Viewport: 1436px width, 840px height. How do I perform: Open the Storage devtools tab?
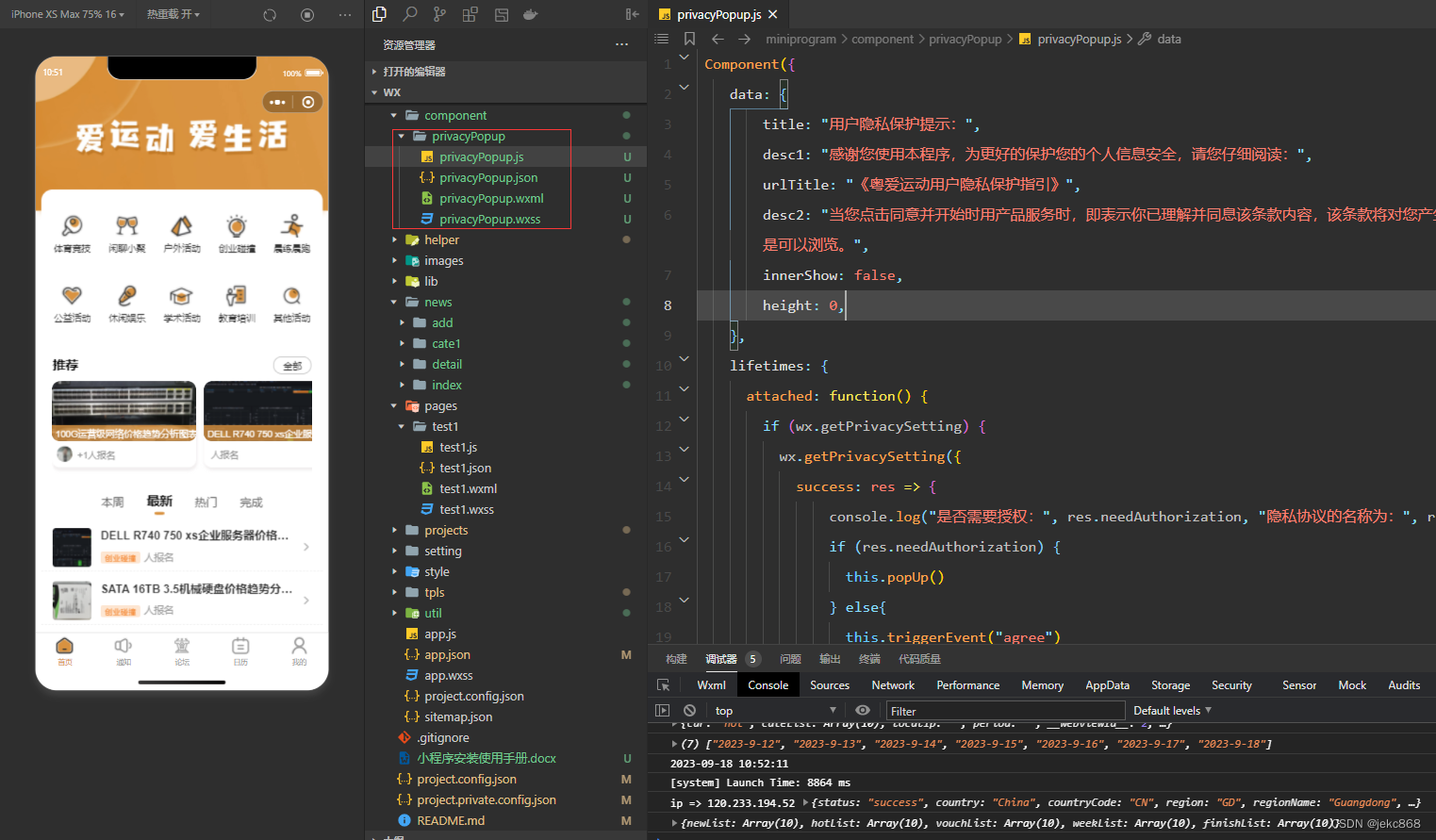(x=1170, y=685)
